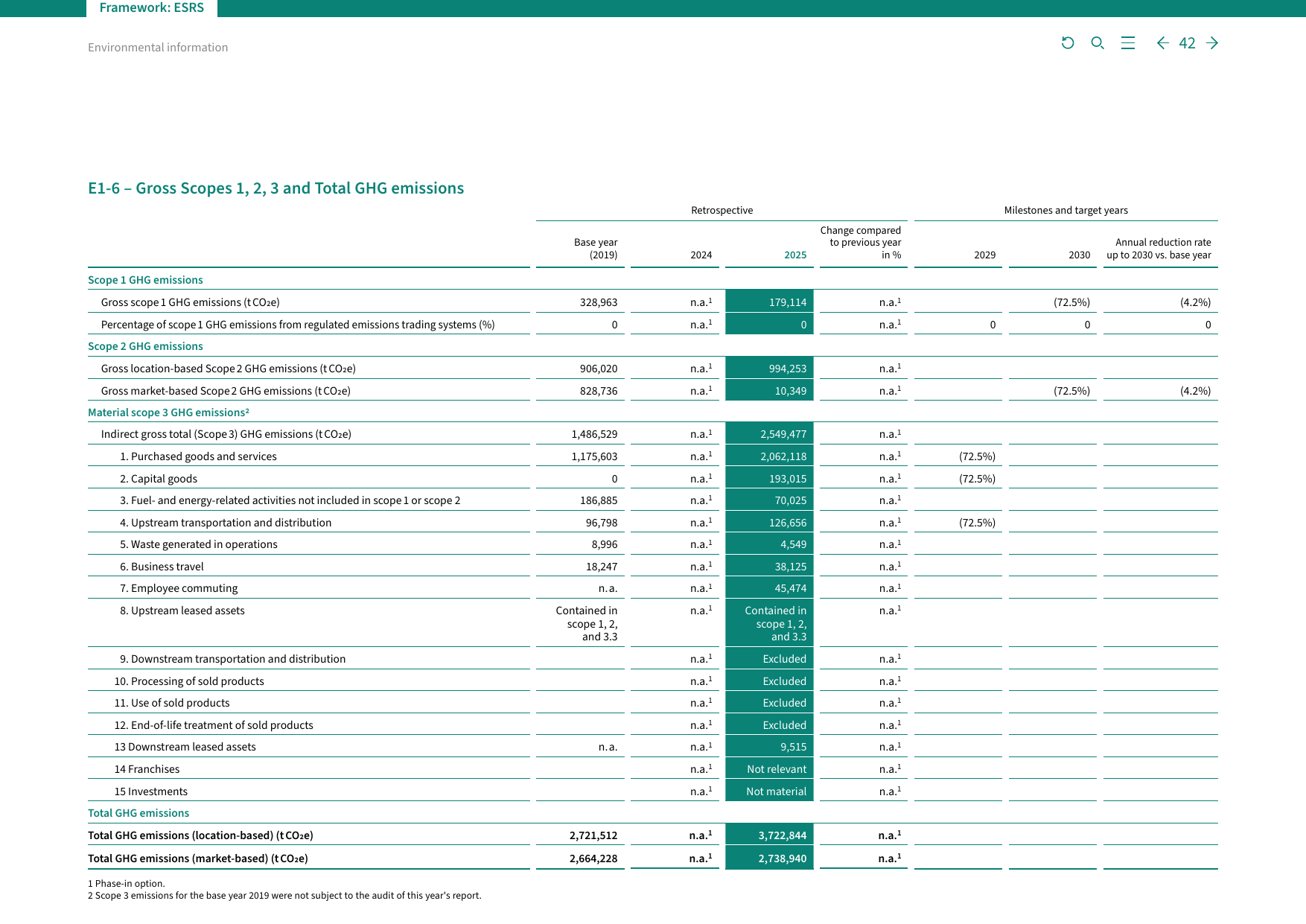Click the 3,722,844 location-based total
Image resolution: width=1306 pixels, height=924 pixels.
(x=769, y=835)
